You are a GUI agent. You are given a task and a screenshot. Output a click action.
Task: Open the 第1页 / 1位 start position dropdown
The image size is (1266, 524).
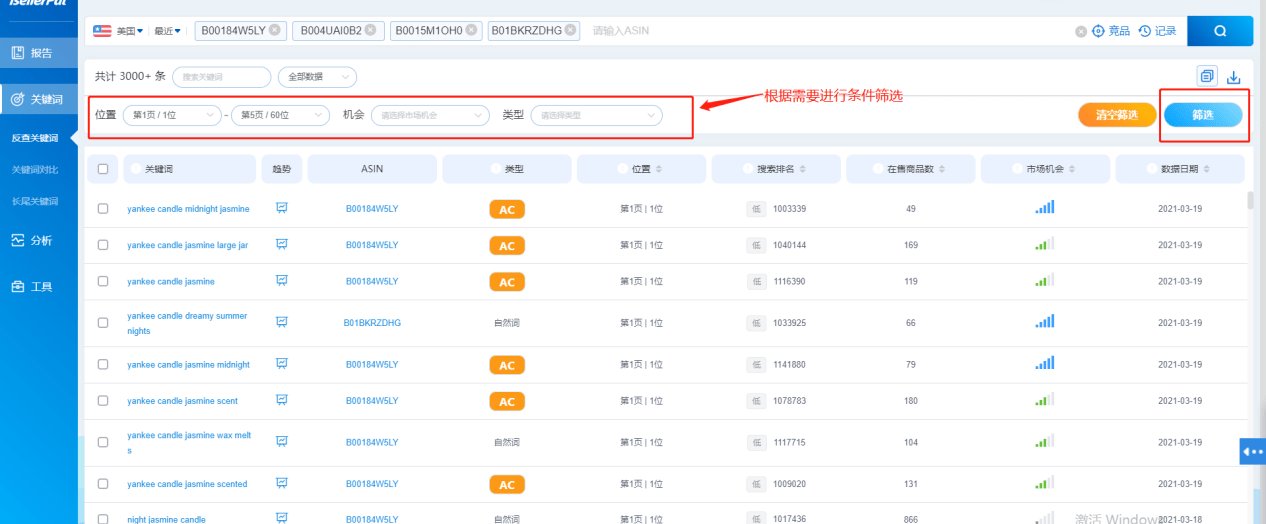tap(172, 115)
